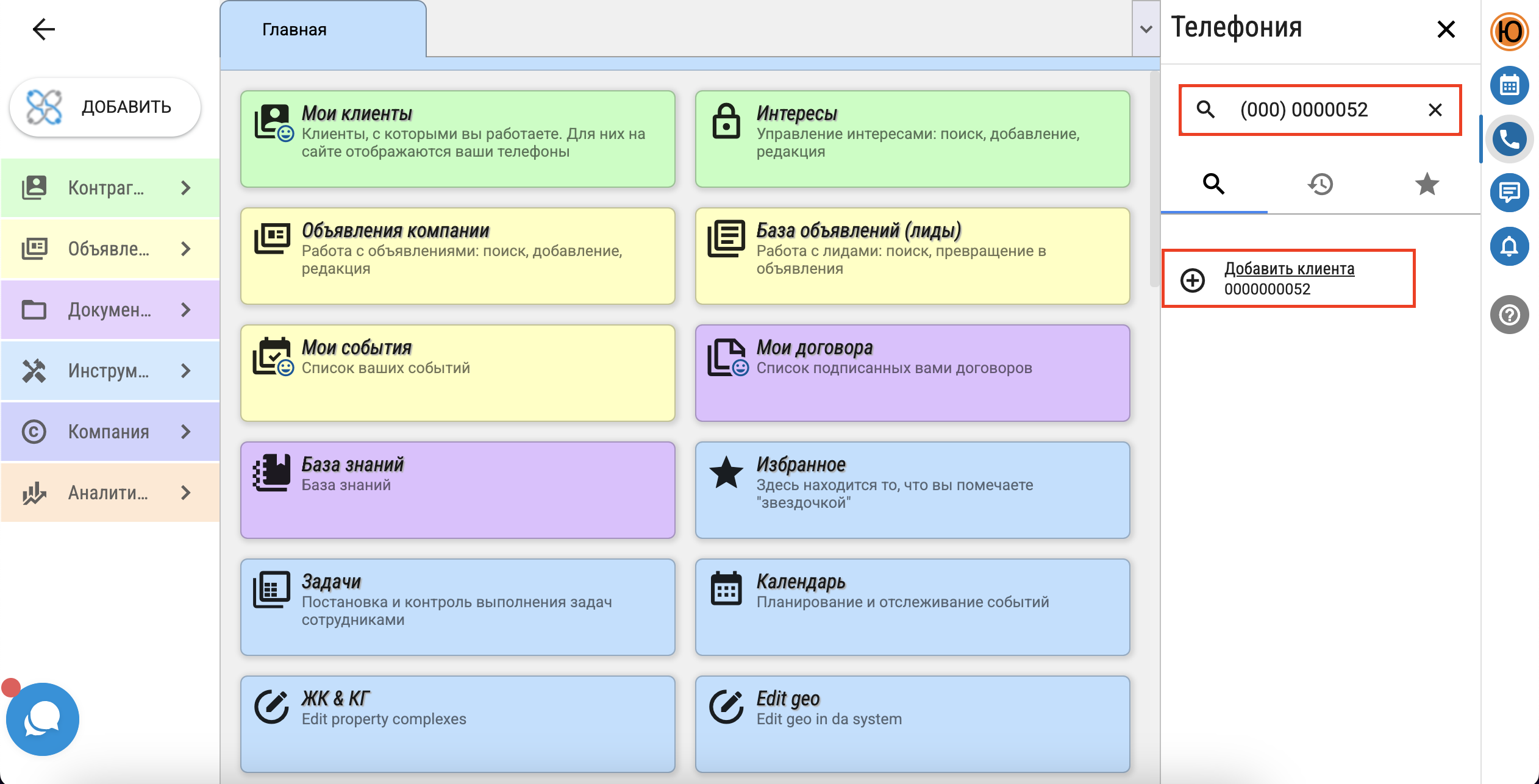Click the ДОБАВИТЬ button

click(x=105, y=107)
